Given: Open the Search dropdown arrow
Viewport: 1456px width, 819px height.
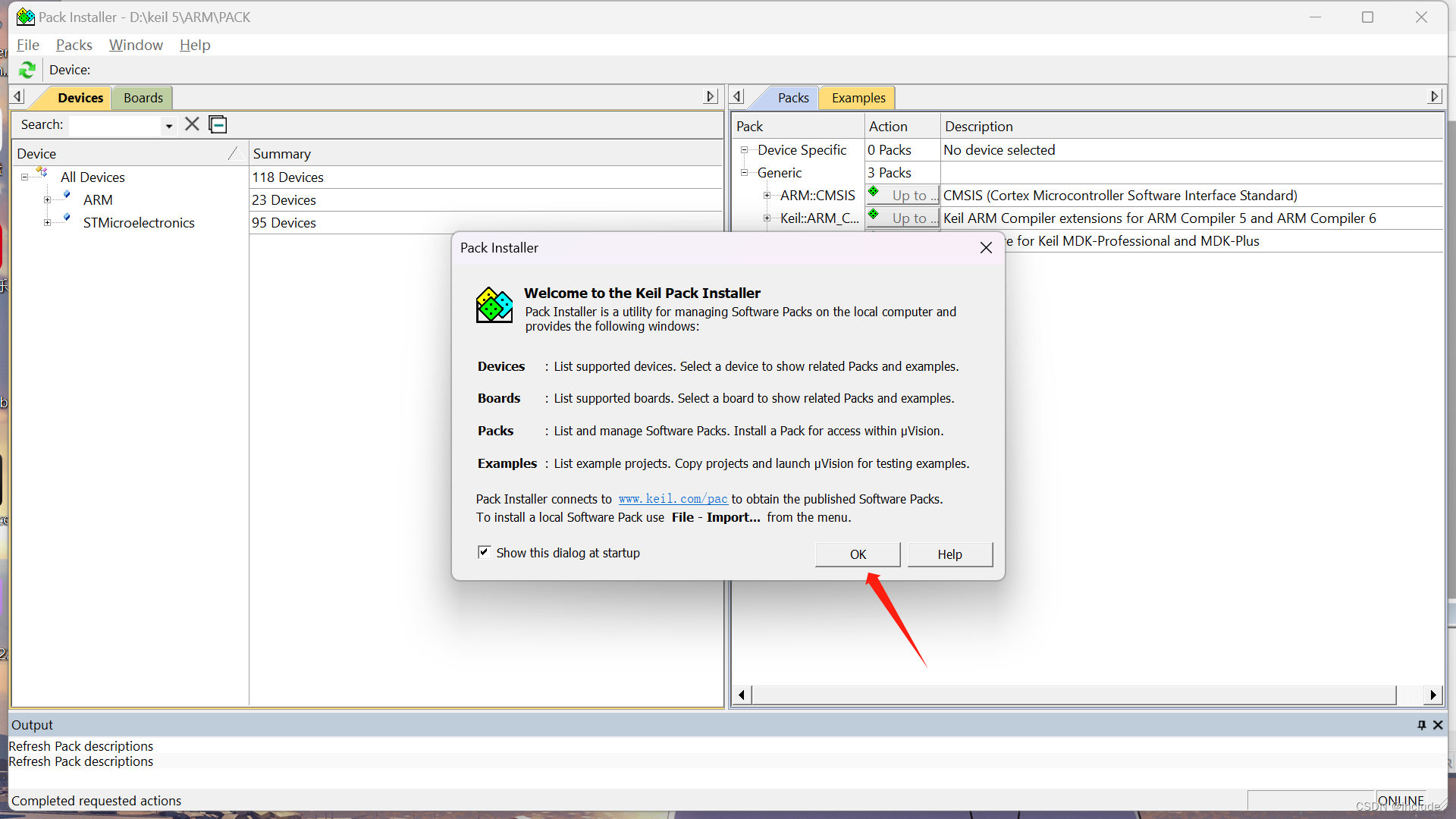Looking at the screenshot, I should click(x=169, y=126).
